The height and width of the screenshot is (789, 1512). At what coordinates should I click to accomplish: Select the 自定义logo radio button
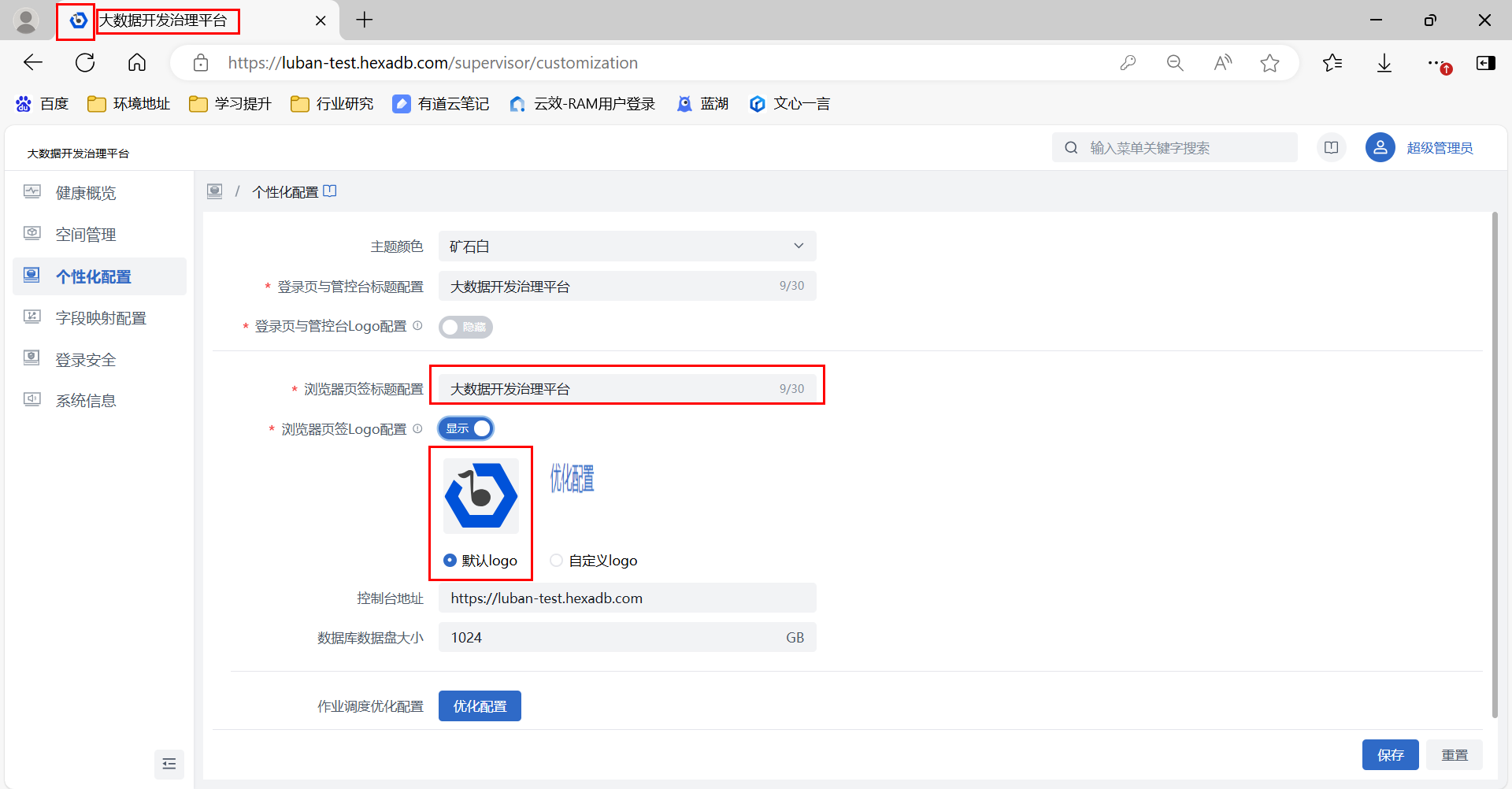[x=557, y=560]
